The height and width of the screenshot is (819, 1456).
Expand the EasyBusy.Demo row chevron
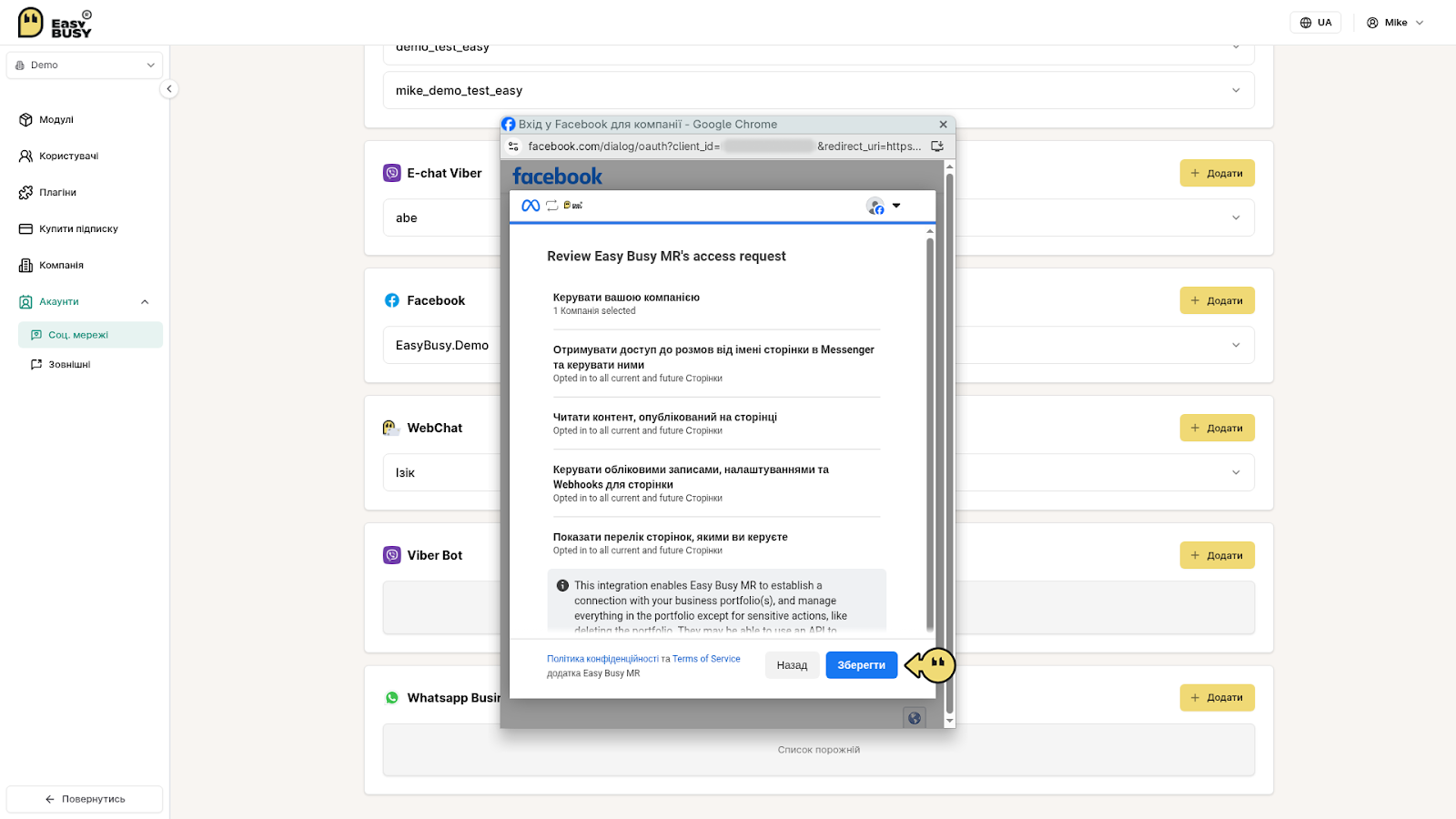tap(1236, 345)
